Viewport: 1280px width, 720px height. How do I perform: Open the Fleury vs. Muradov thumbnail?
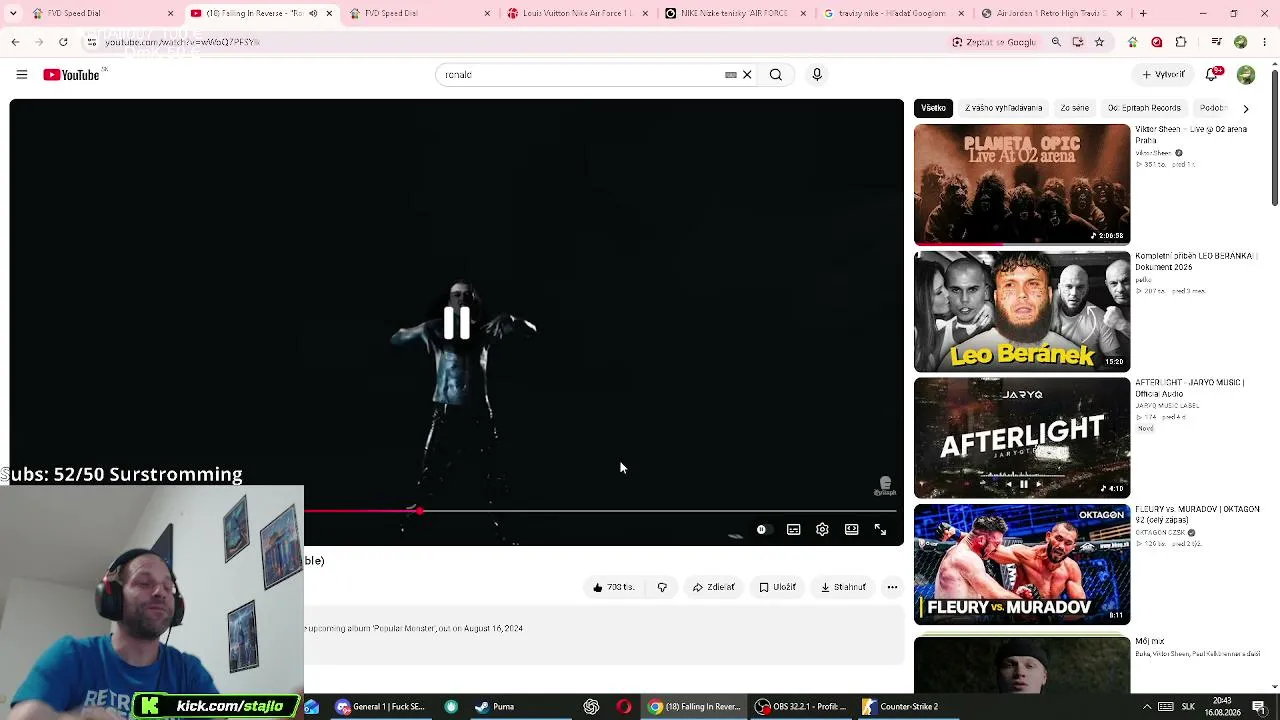pyautogui.click(x=1022, y=565)
